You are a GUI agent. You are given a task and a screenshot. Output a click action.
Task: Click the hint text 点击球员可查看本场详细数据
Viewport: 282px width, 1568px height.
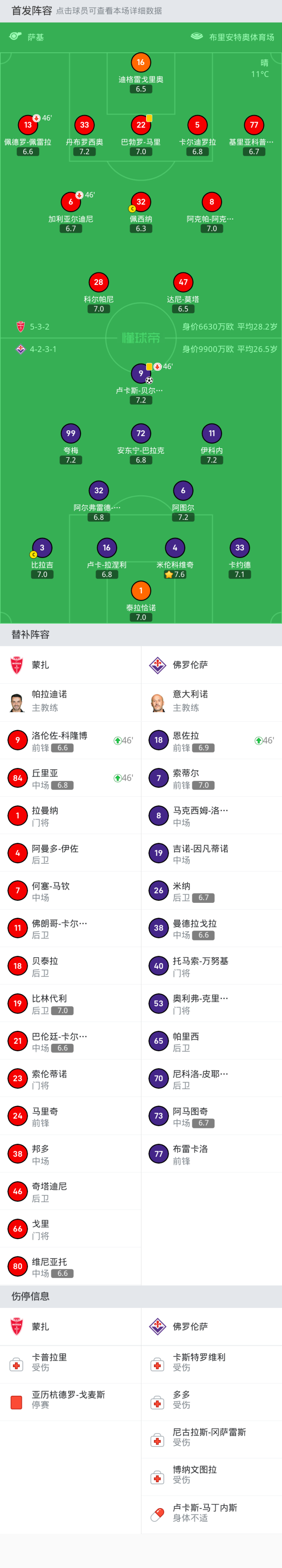(109, 11)
